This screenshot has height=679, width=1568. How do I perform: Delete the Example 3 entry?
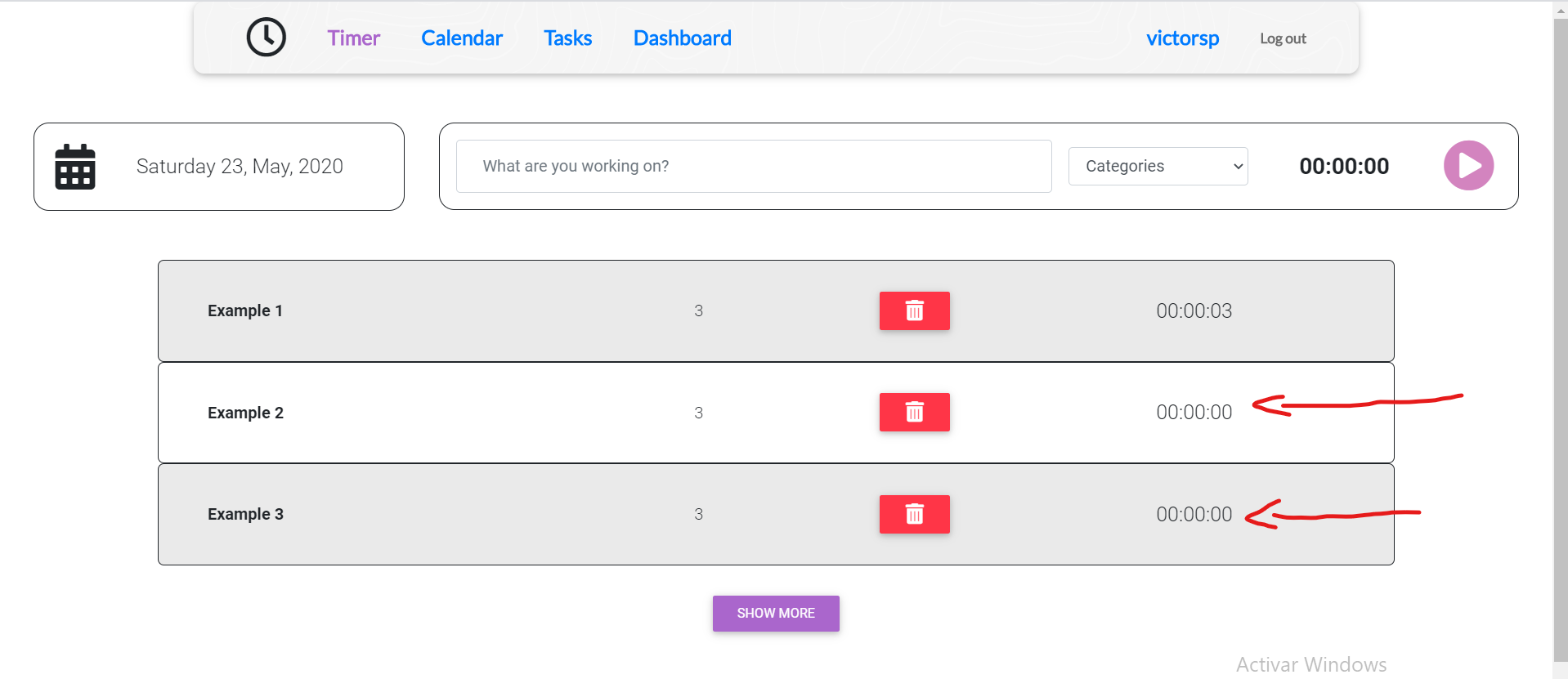(914, 514)
